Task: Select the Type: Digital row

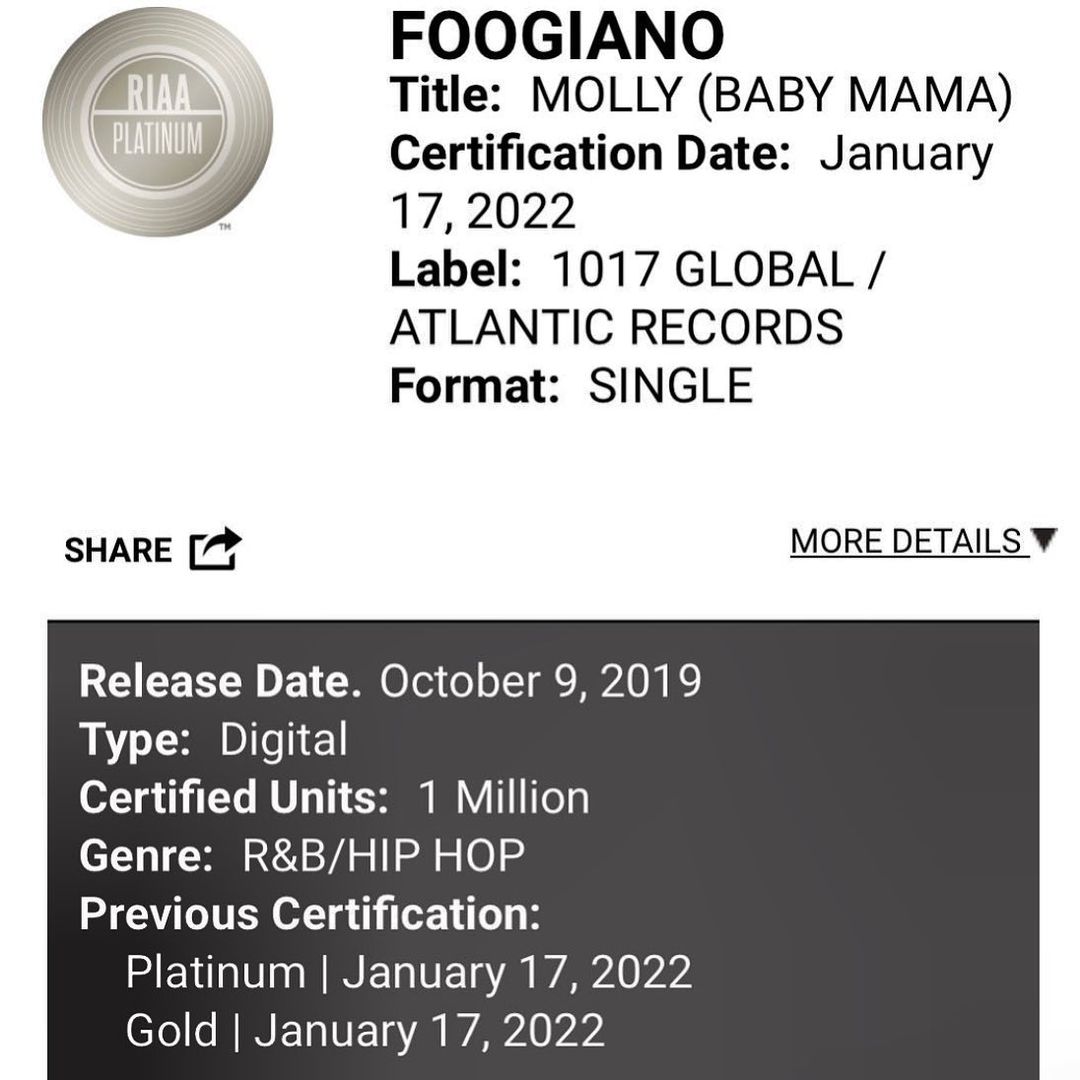Action: pos(214,740)
